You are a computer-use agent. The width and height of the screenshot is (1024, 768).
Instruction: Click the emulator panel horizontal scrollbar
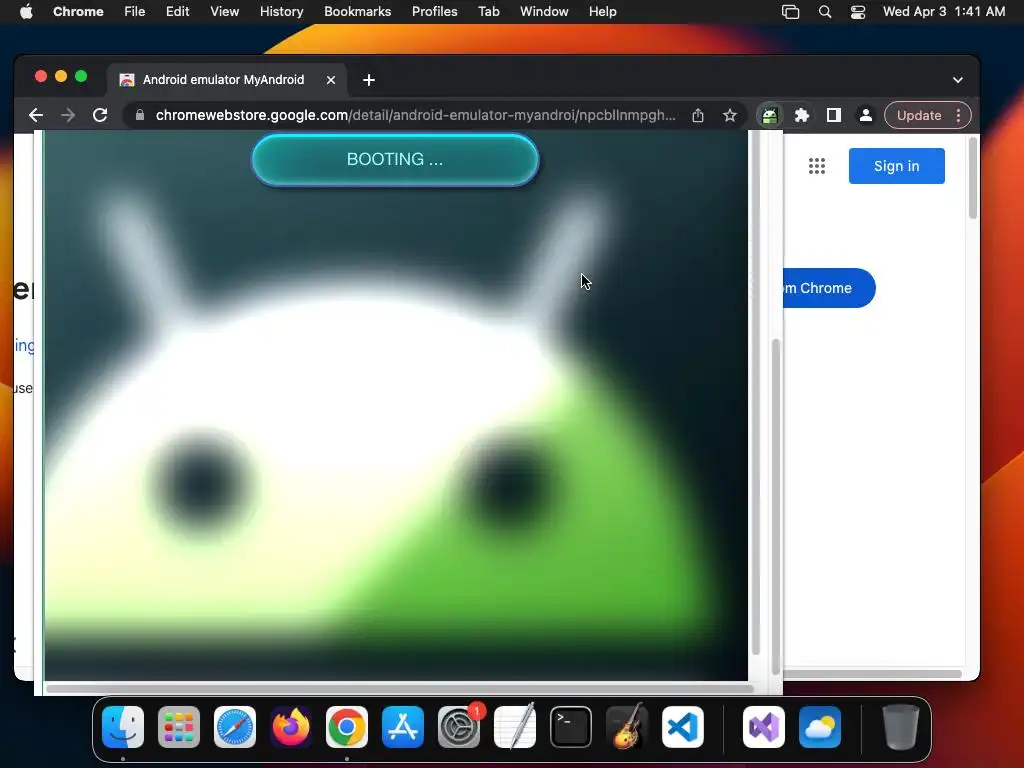[400, 688]
